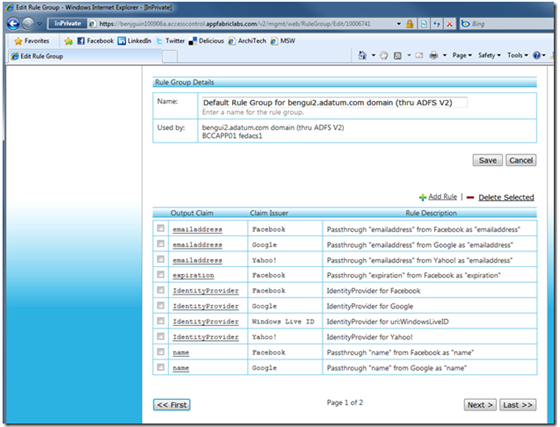
Task: Open the recent pages dropdown beside Forward
Action: 39,24
